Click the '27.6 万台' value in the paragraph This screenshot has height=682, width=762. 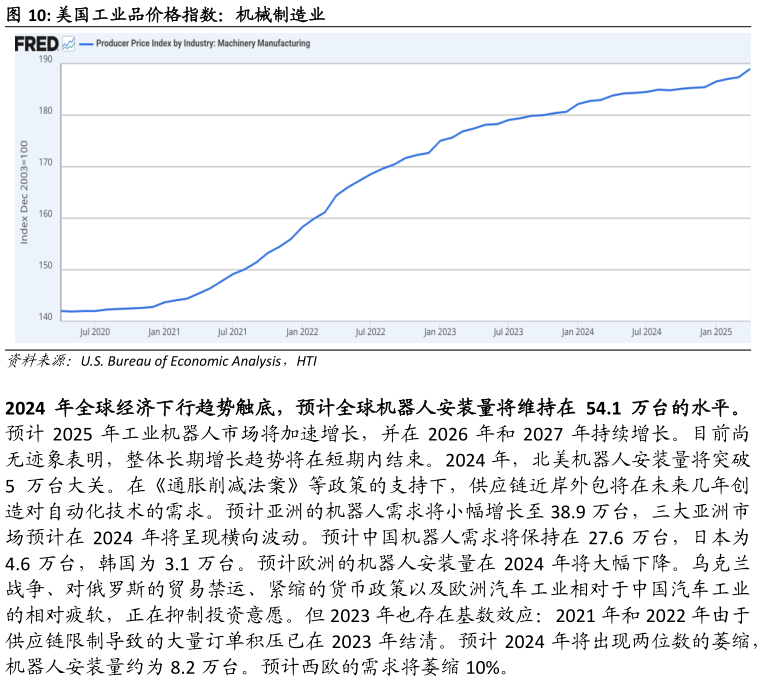[x=629, y=538]
